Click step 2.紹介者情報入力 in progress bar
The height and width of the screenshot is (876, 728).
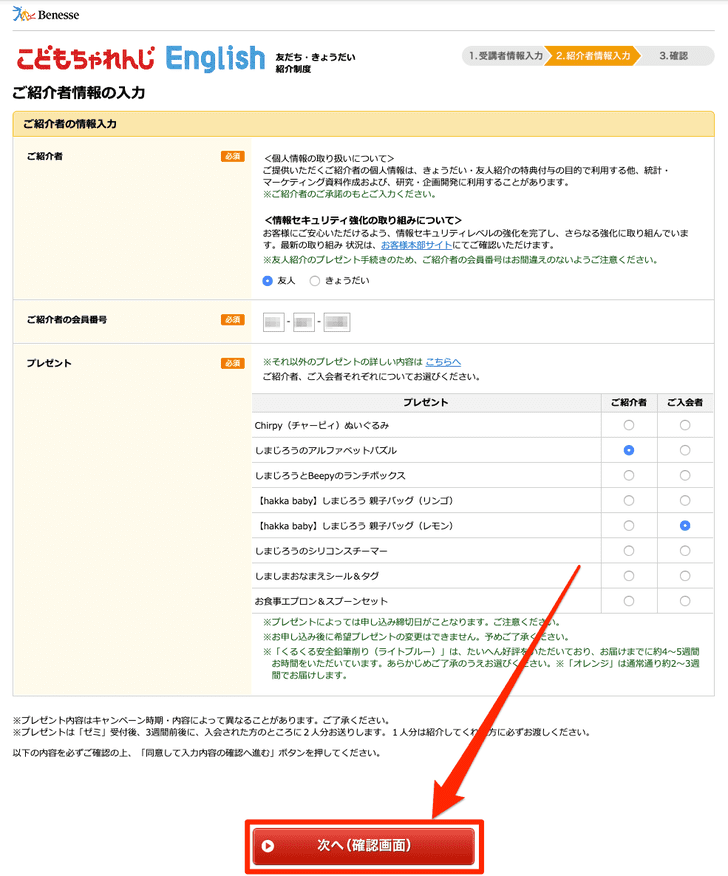tap(593, 56)
